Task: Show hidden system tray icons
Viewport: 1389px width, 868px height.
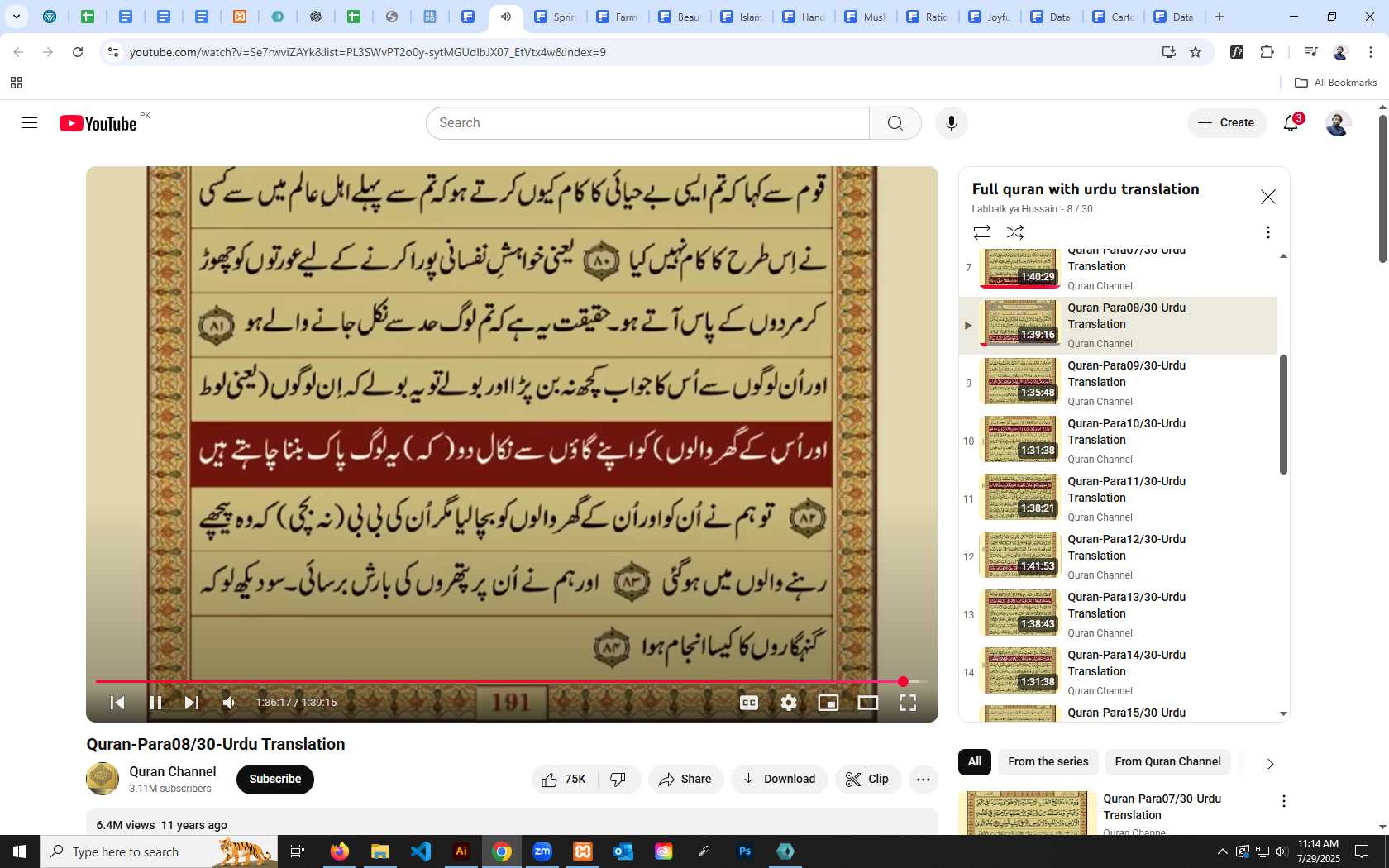Action: (x=1223, y=851)
